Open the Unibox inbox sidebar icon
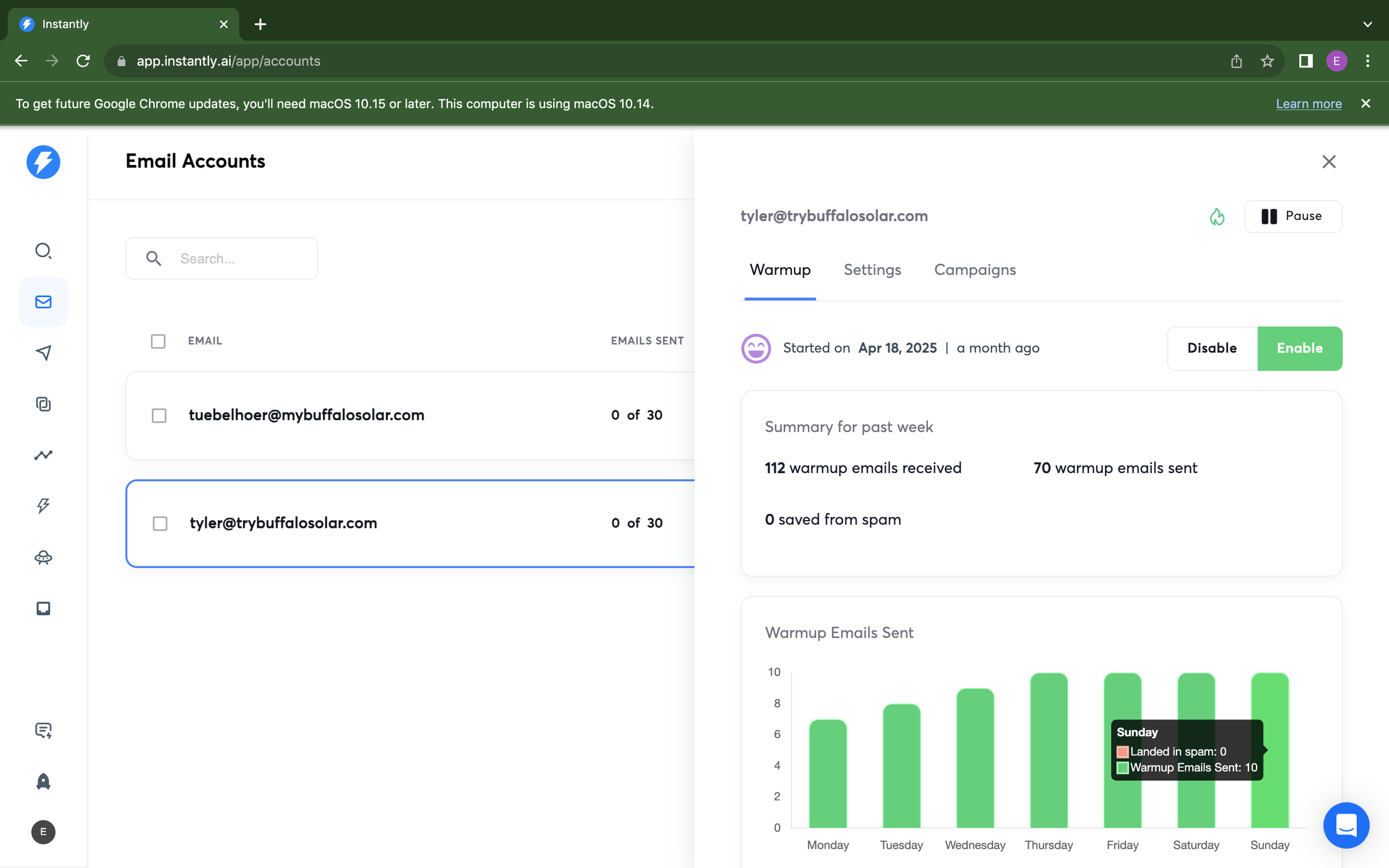Viewport: 1389px width, 868px height. pos(43,609)
